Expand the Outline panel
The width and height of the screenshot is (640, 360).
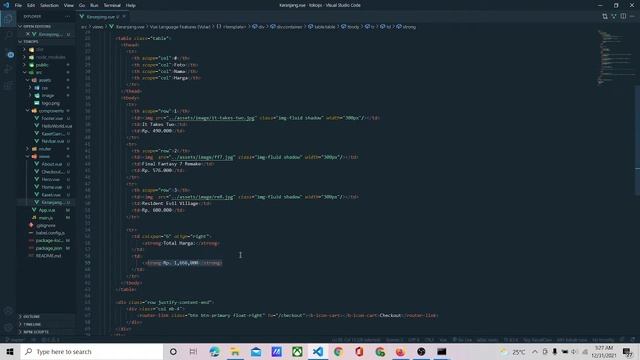pos(46,316)
